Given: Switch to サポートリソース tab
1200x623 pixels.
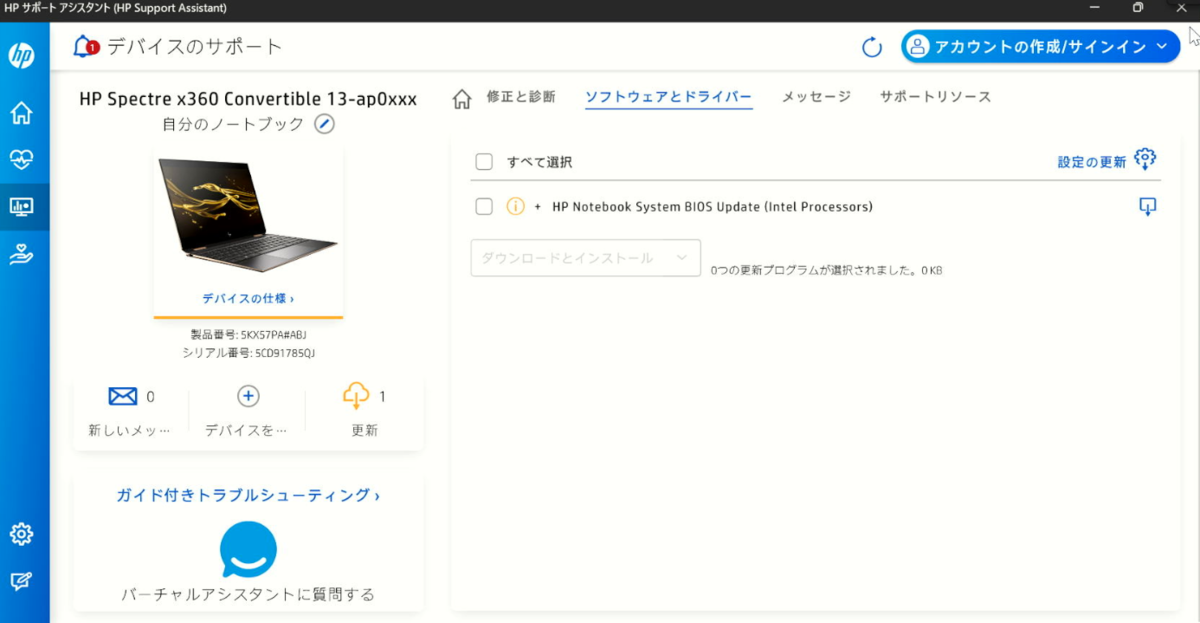Looking at the screenshot, I should coord(935,97).
